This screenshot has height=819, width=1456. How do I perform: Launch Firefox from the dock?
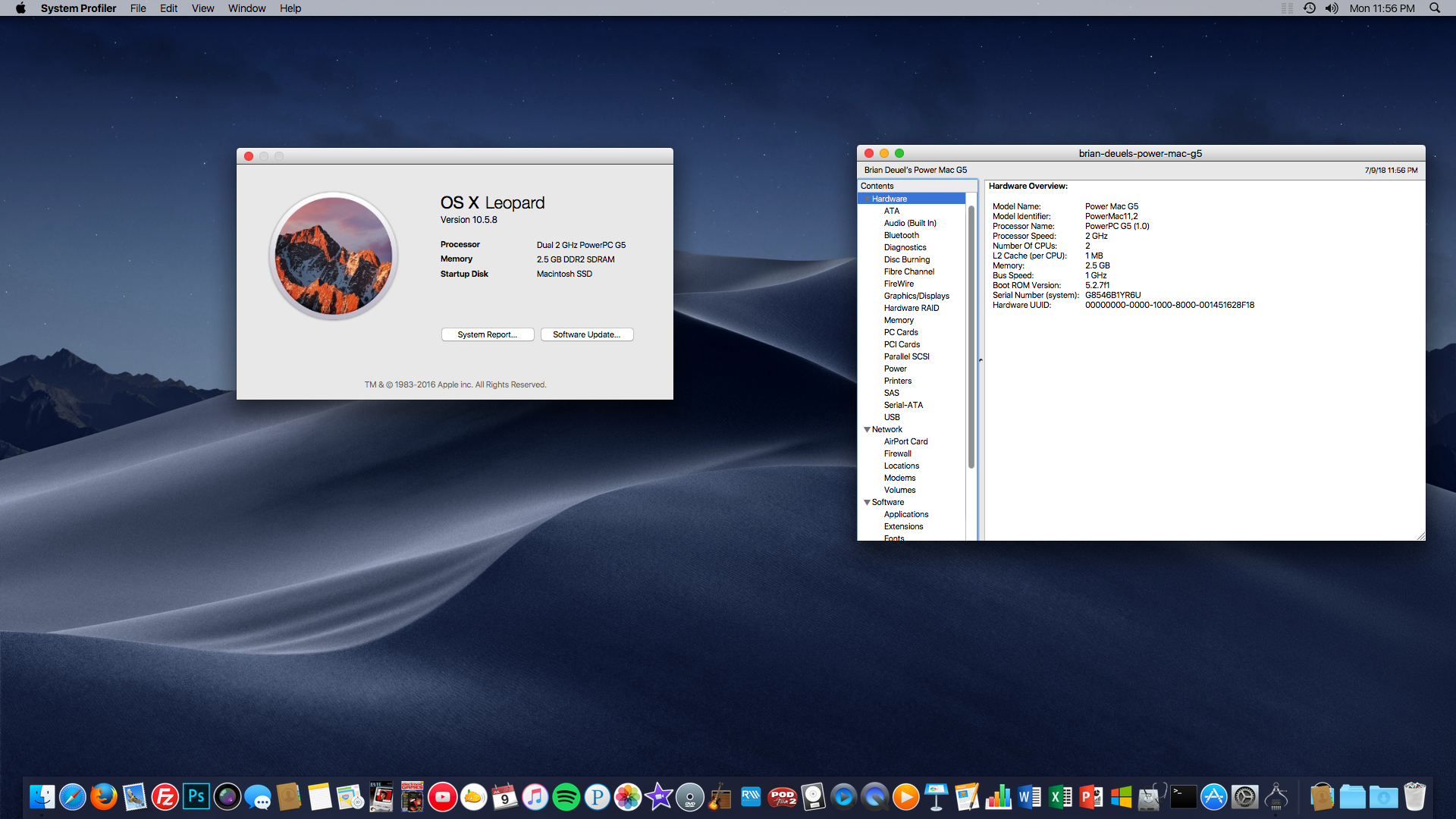[x=104, y=797]
